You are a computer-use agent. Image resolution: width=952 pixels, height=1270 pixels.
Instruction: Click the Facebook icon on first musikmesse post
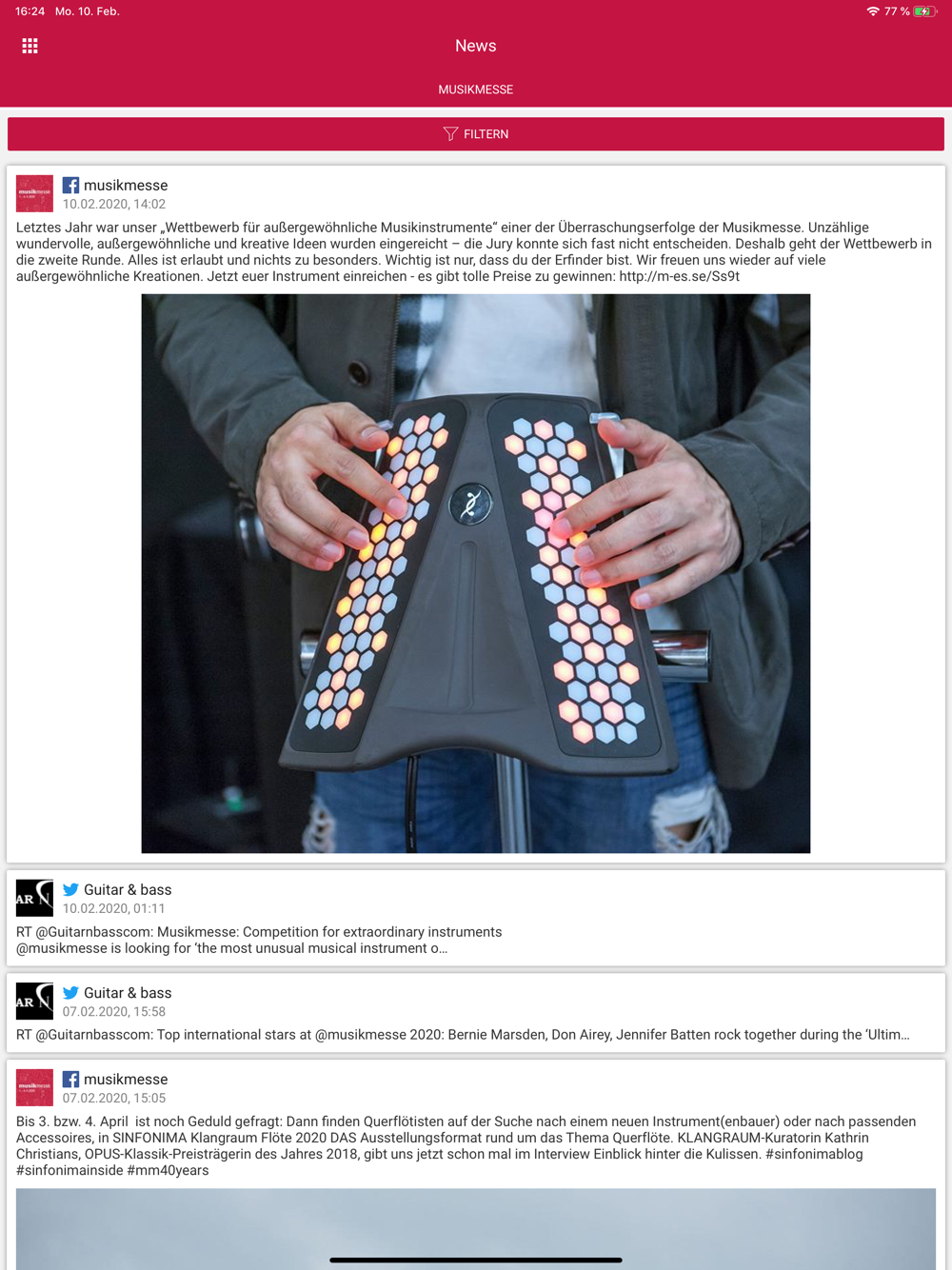pyautogui.click(x=70, y=185)
